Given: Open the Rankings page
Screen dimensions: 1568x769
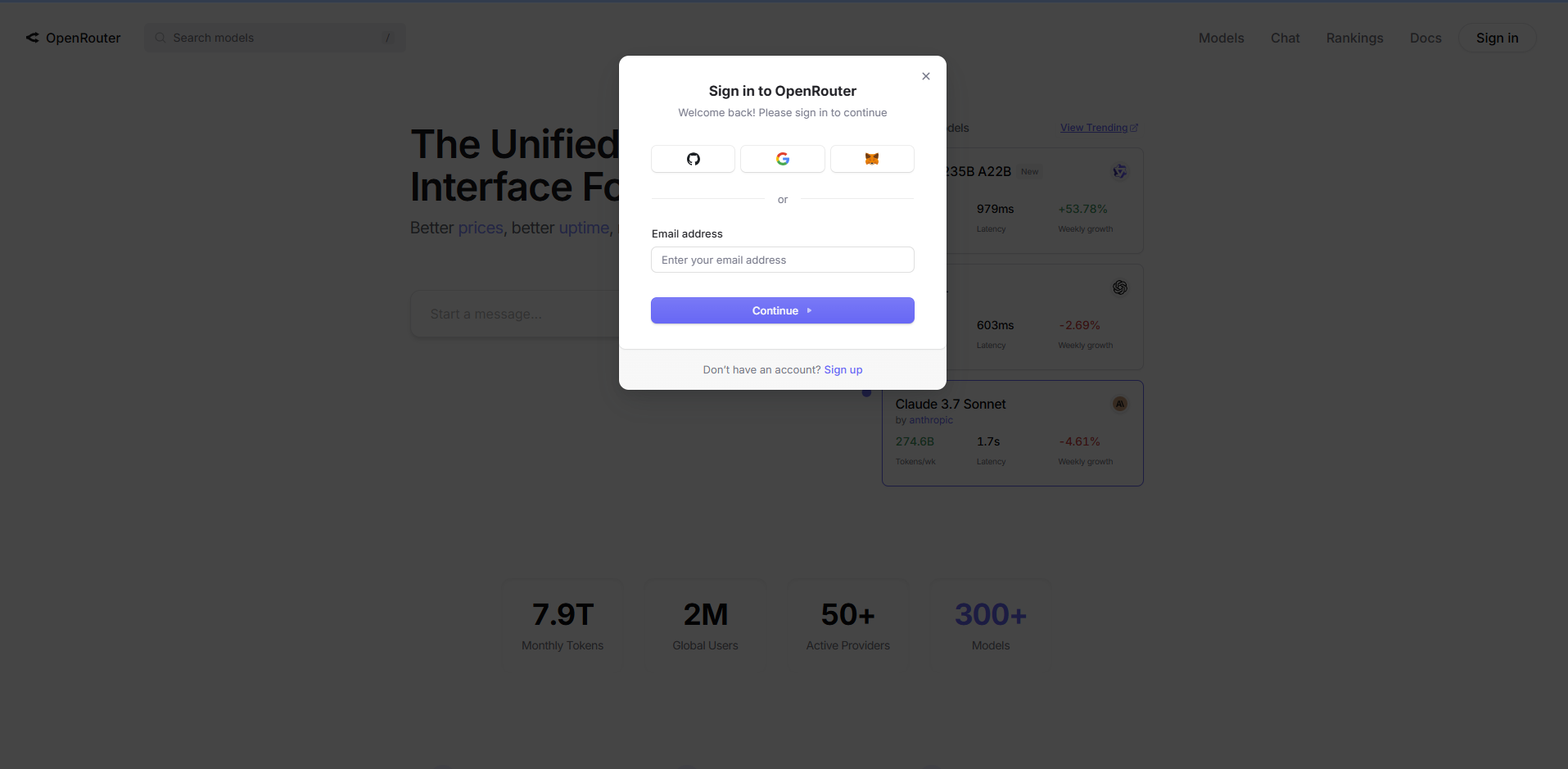Looking at the screenshot, I should [x=1354, y=38].
